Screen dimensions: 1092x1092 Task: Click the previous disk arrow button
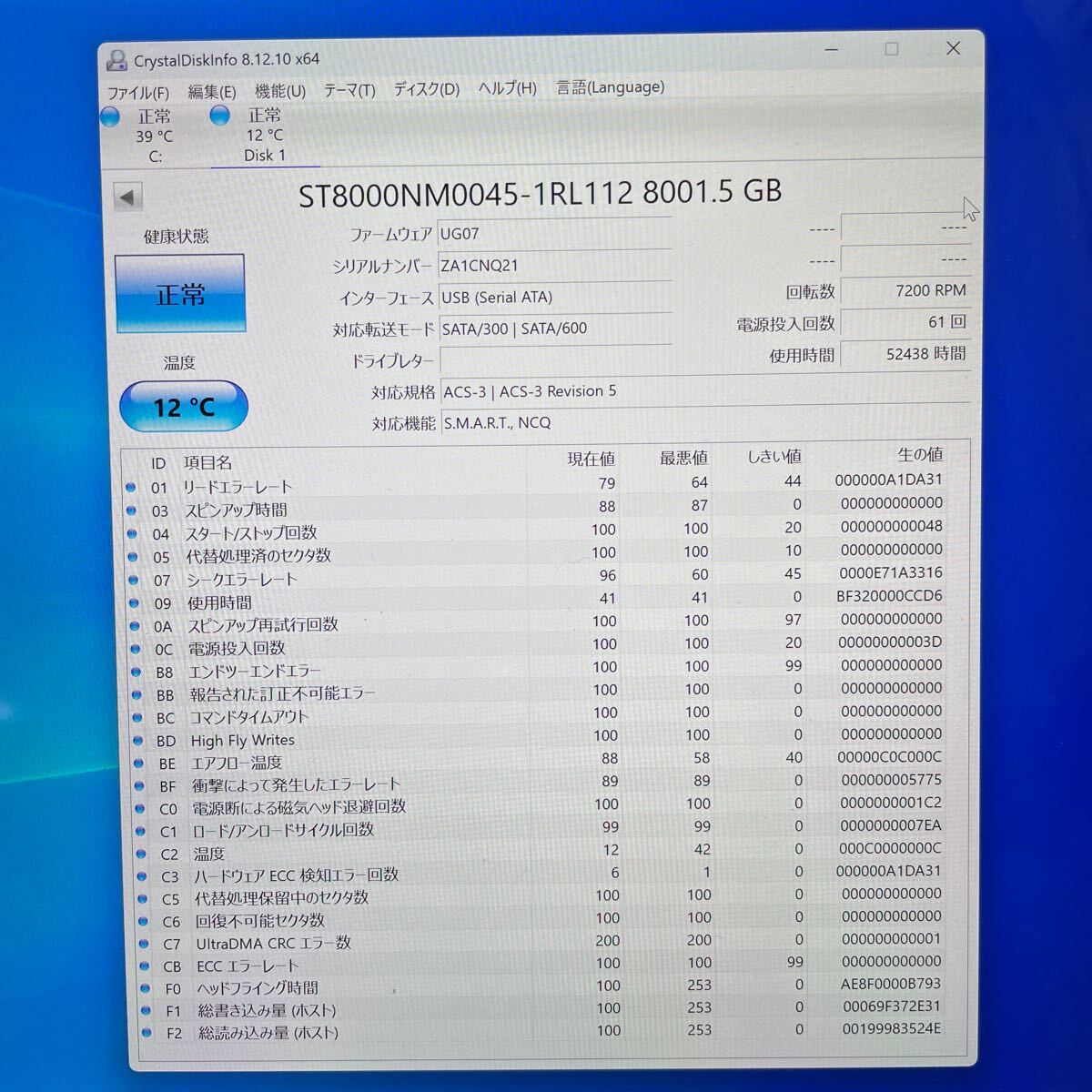coord(127,197)
